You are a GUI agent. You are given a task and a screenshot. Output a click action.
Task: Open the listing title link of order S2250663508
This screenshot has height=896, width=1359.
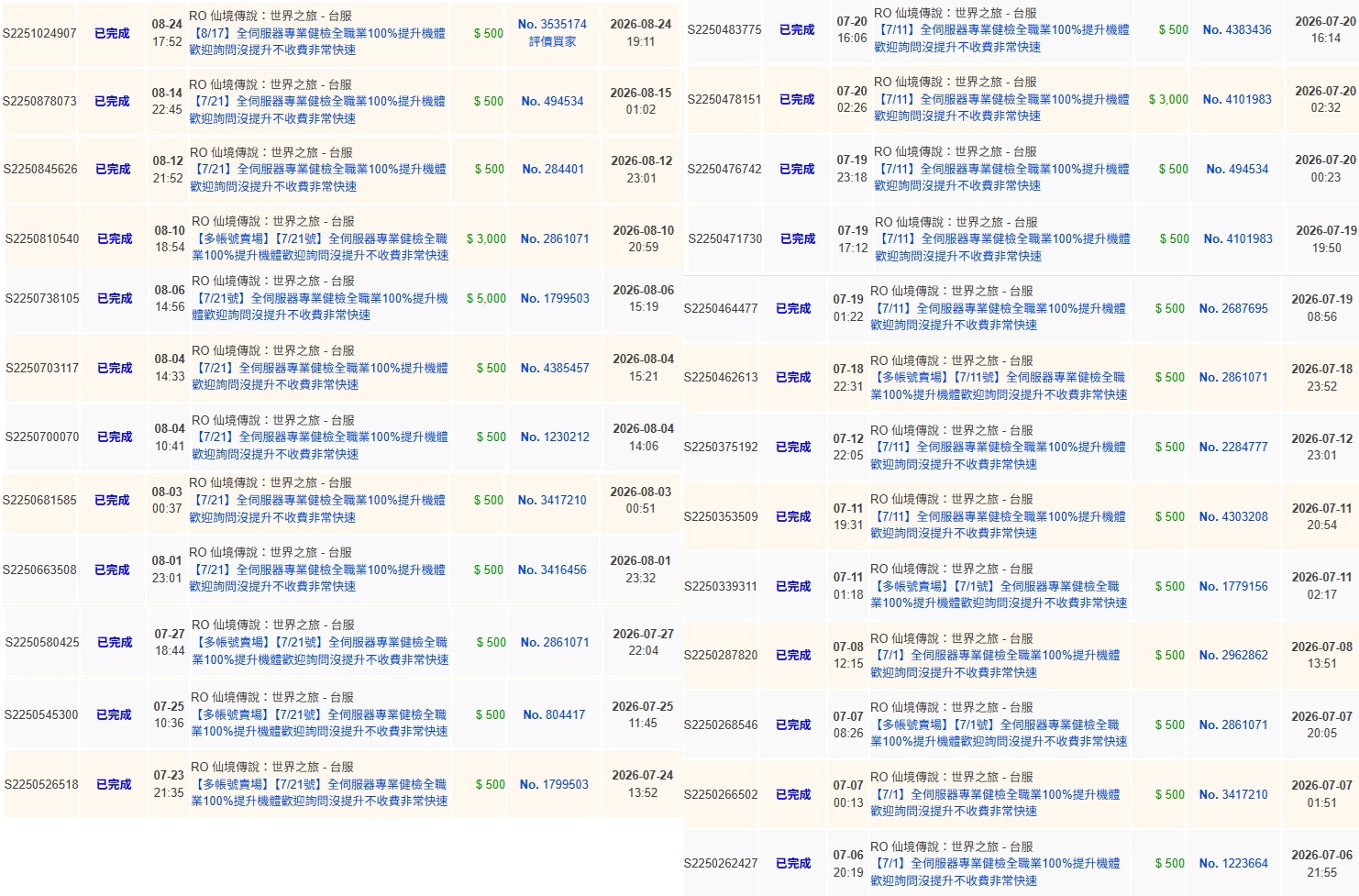click(x=317, y=579)
